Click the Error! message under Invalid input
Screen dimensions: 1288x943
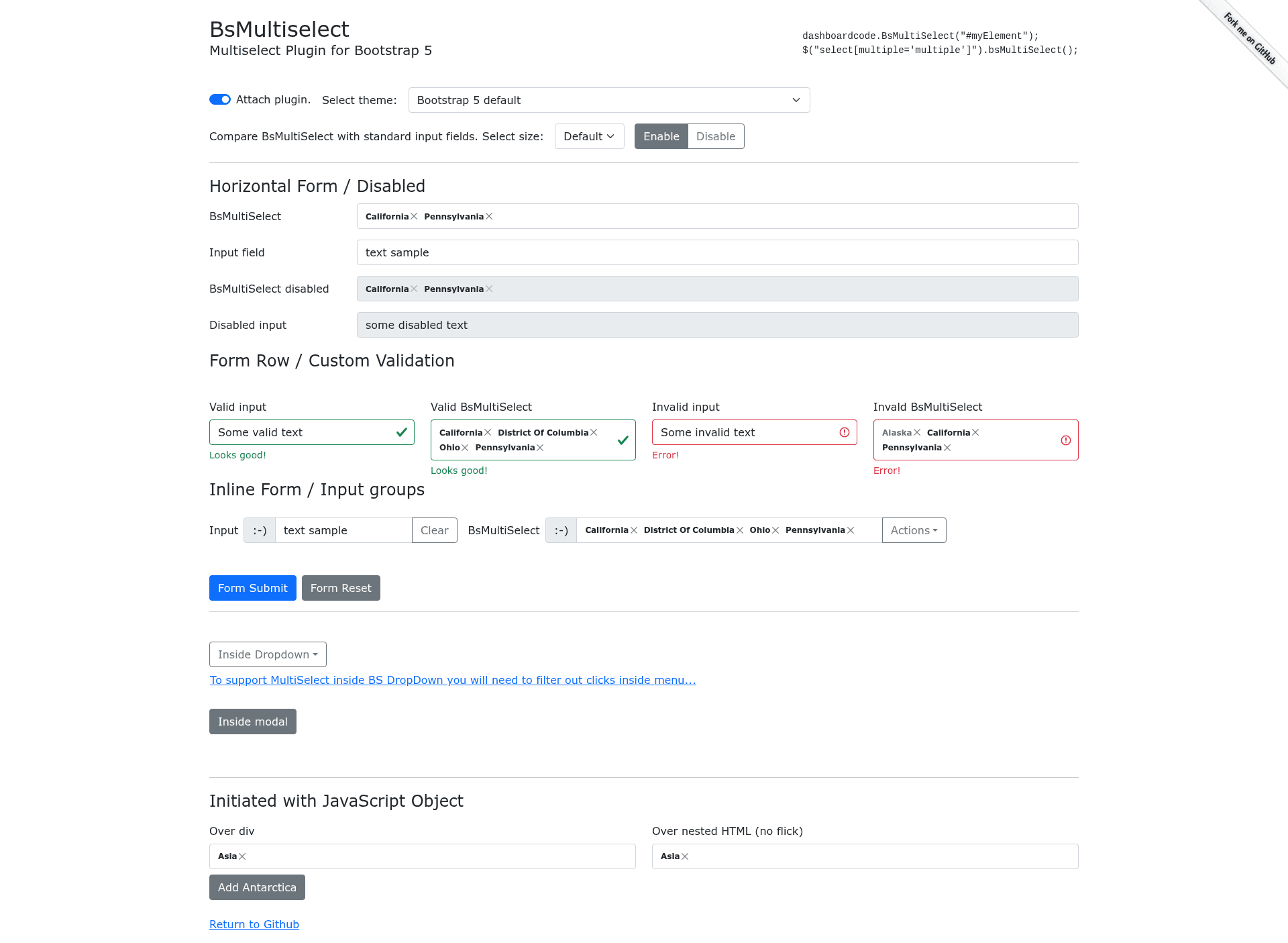[665, 455]
